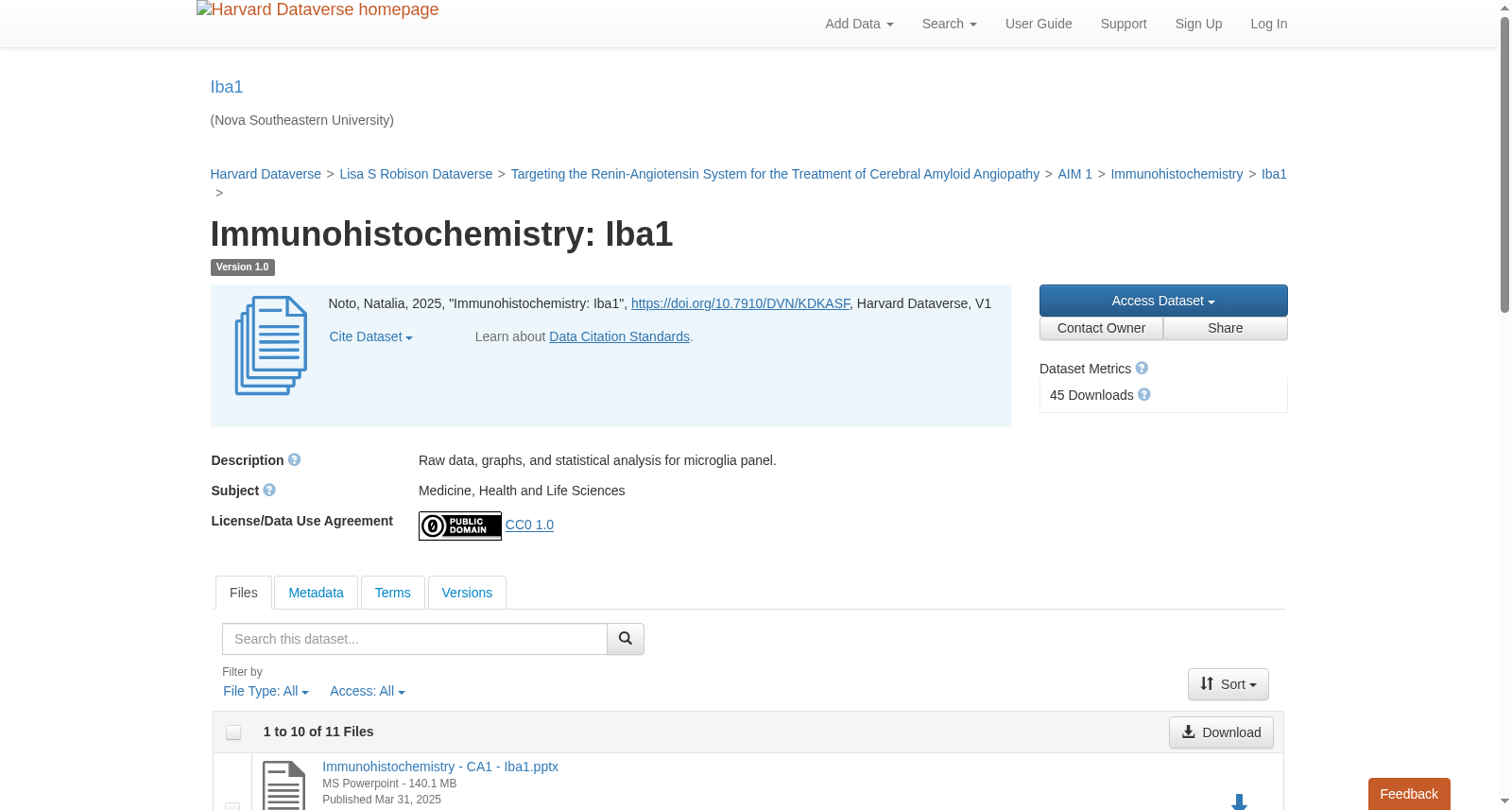Click the magnifier search button
The height and width of the screenshot is (810, 1512).
(626, 639)
